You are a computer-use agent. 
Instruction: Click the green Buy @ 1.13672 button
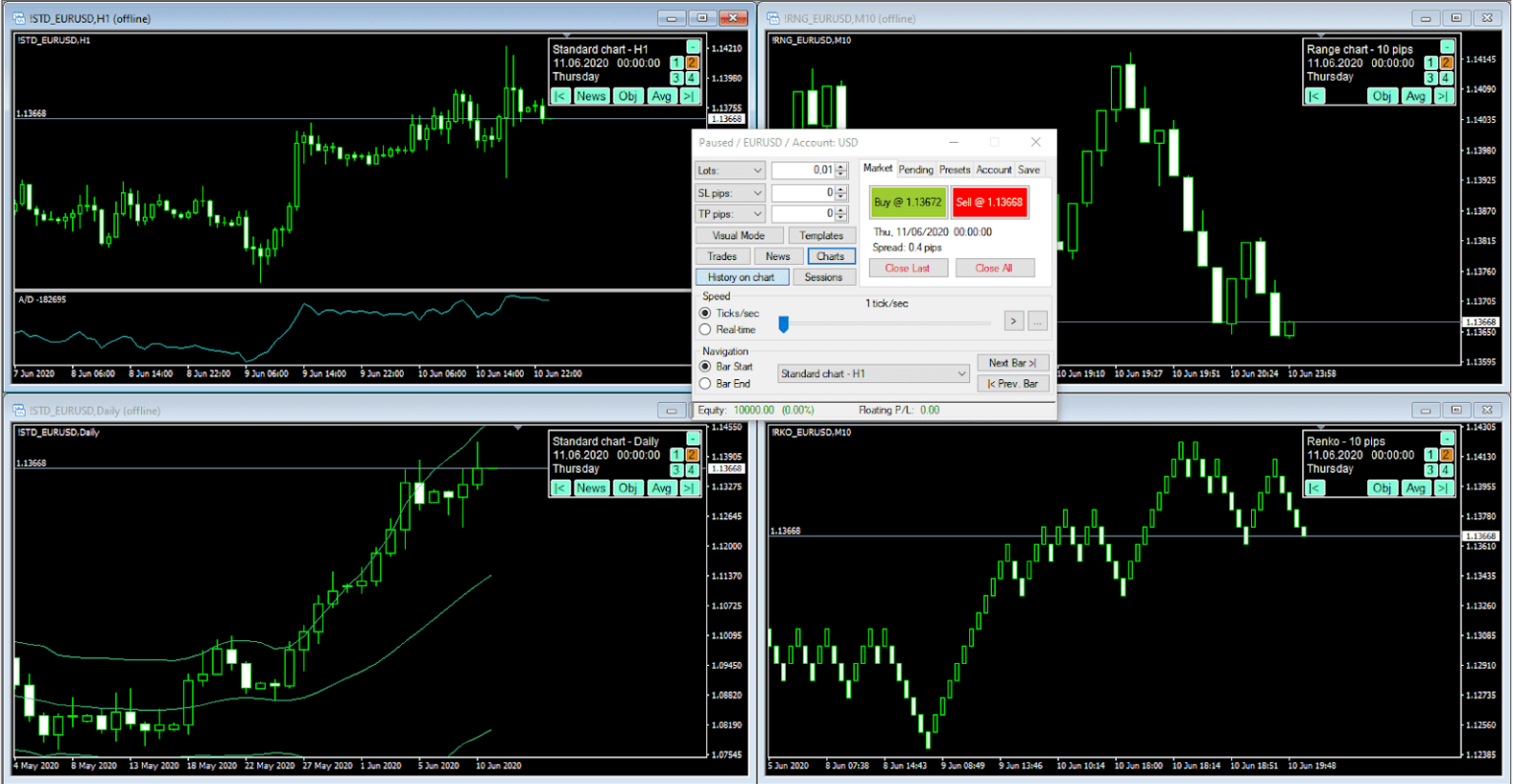point(907,202)
